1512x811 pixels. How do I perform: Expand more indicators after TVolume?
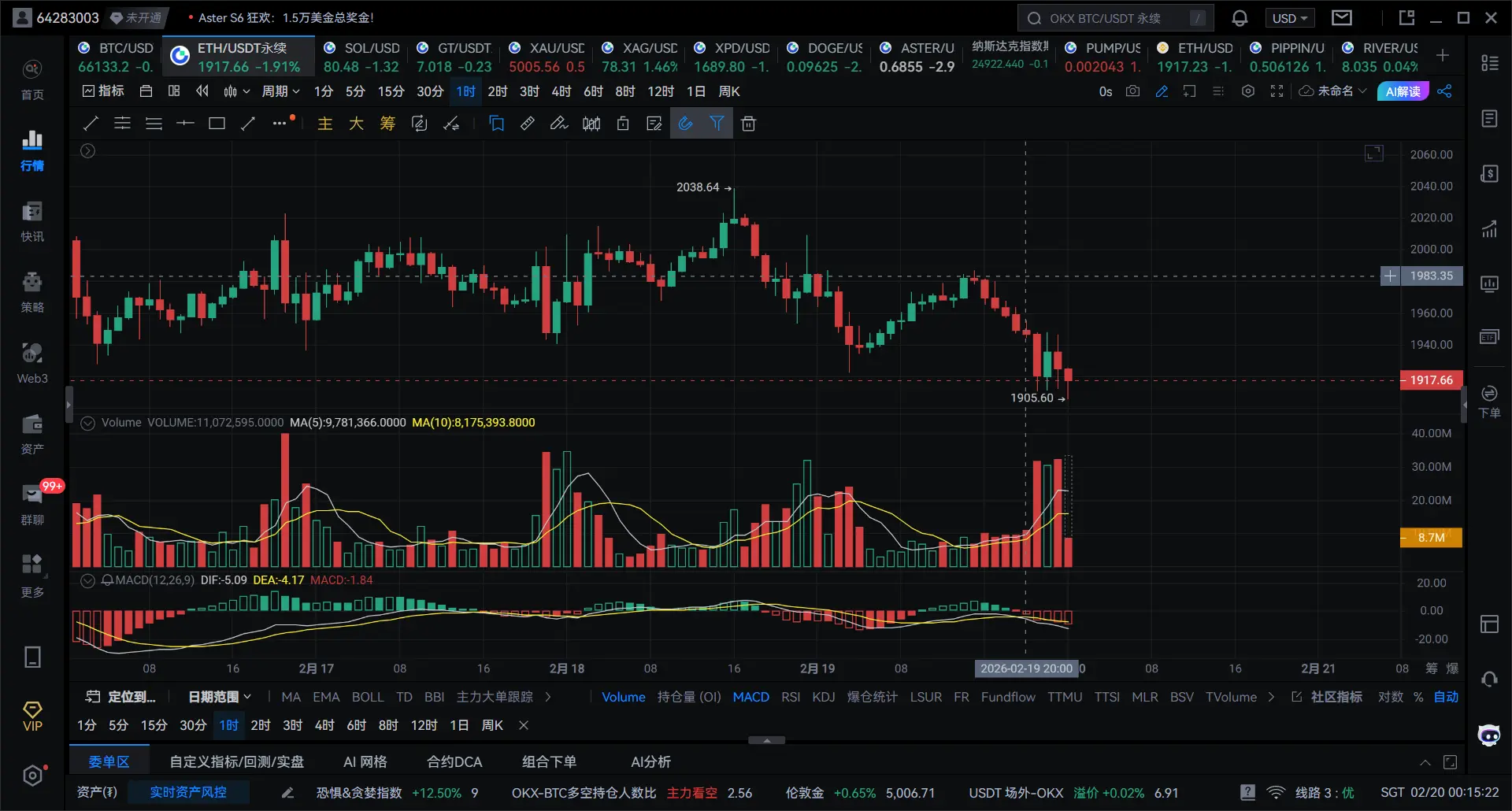[1270, 697]
